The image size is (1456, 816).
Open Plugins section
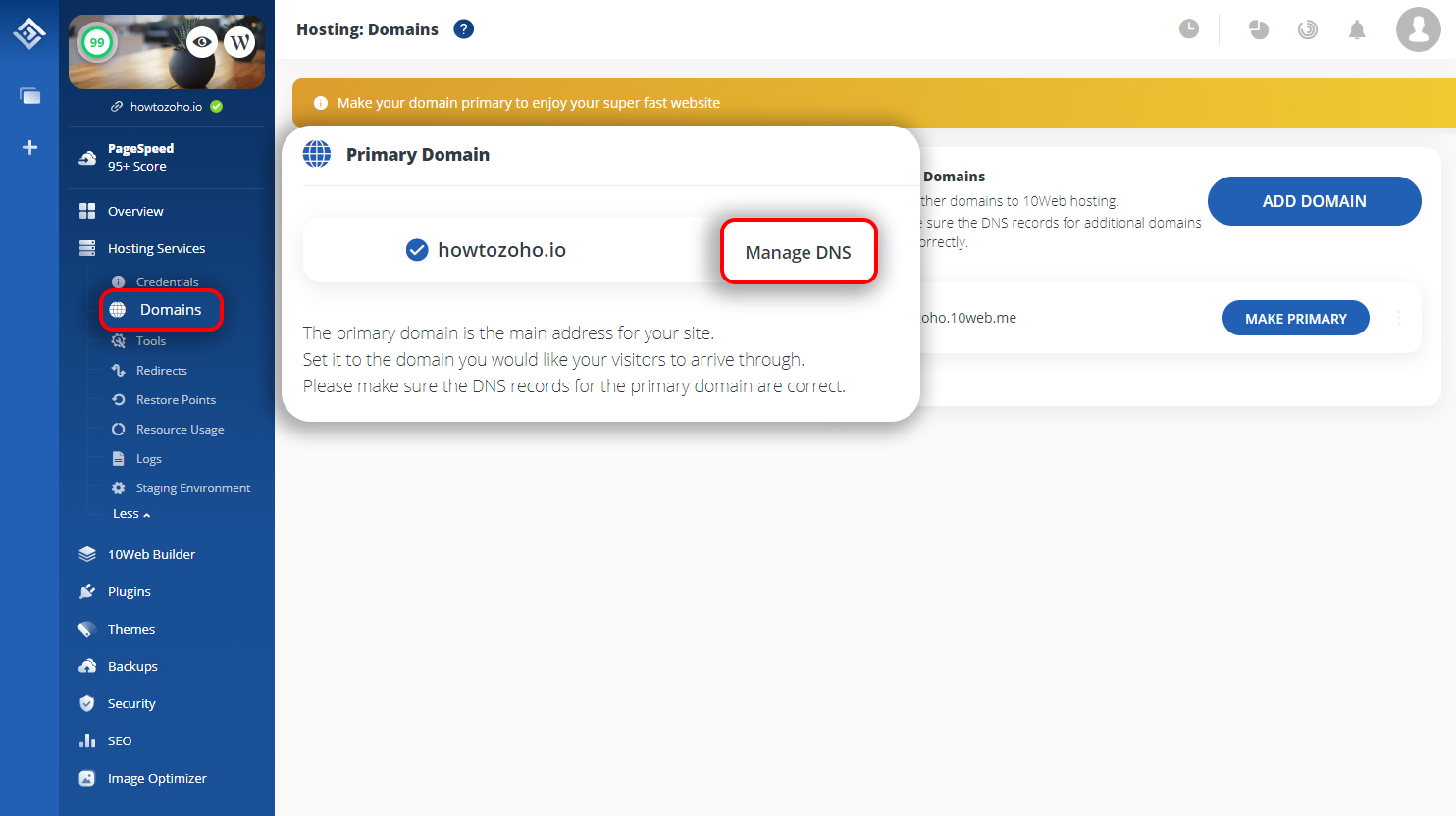129,591
